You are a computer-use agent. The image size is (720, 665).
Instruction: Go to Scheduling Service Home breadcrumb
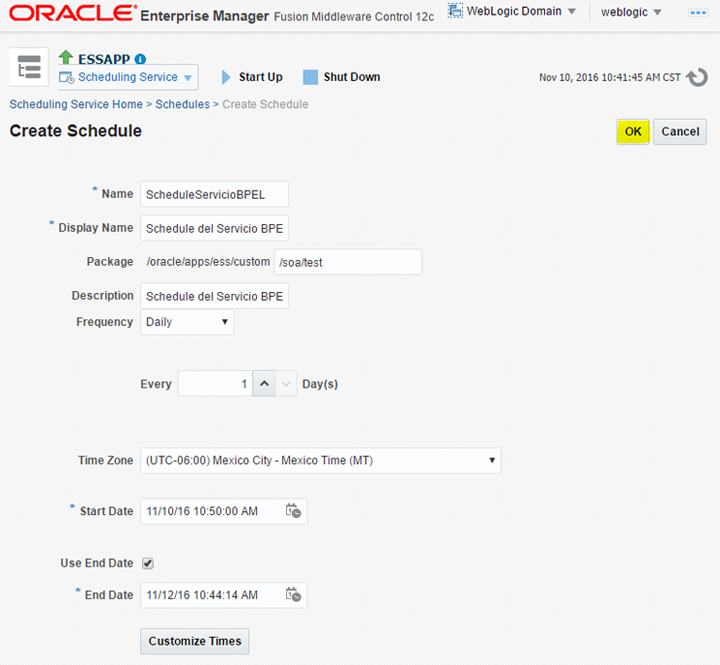76,104
